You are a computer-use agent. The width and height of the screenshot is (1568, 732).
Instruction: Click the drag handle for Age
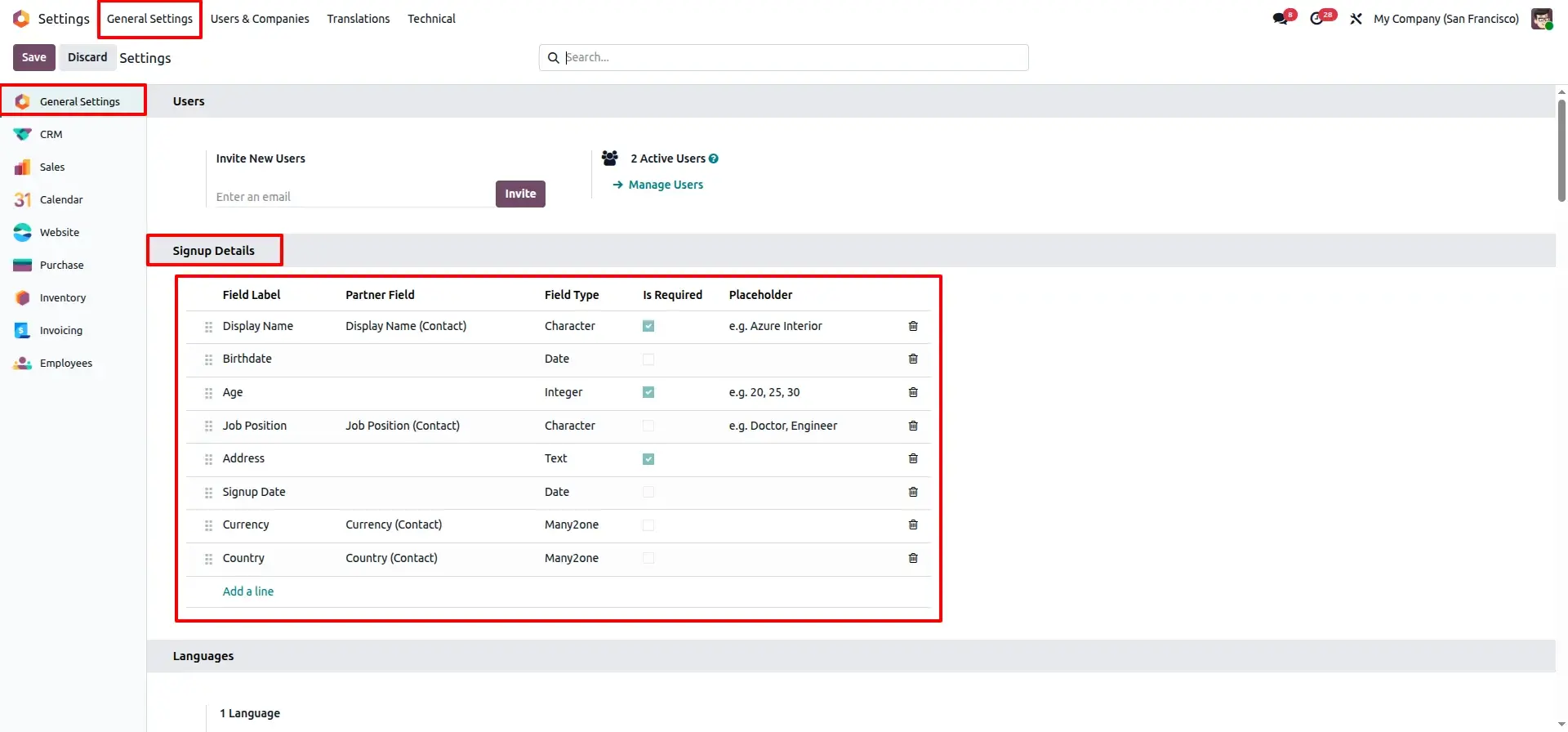(208, 393)
